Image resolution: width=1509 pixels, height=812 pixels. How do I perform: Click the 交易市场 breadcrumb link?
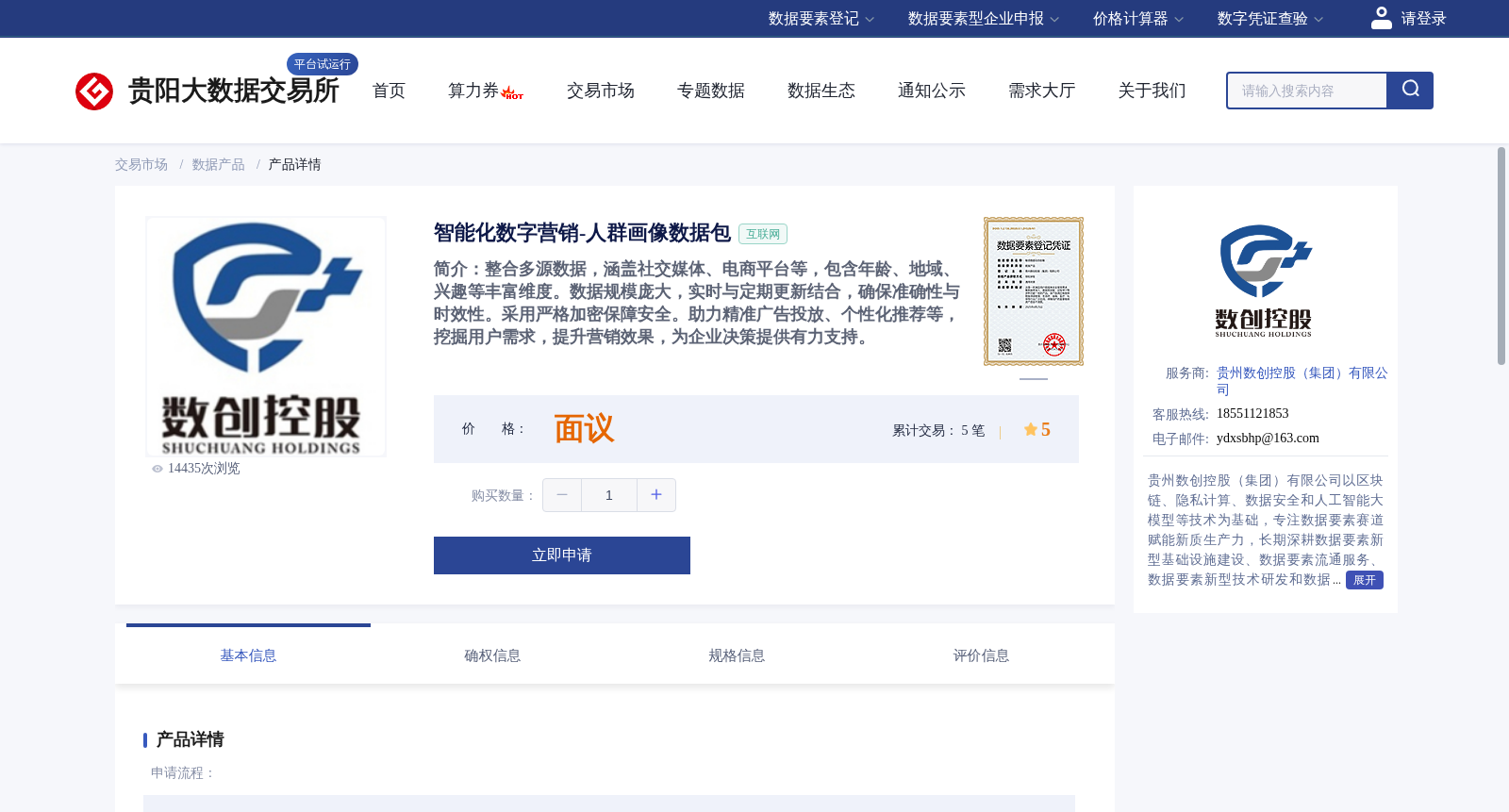(x=141, y=165)
